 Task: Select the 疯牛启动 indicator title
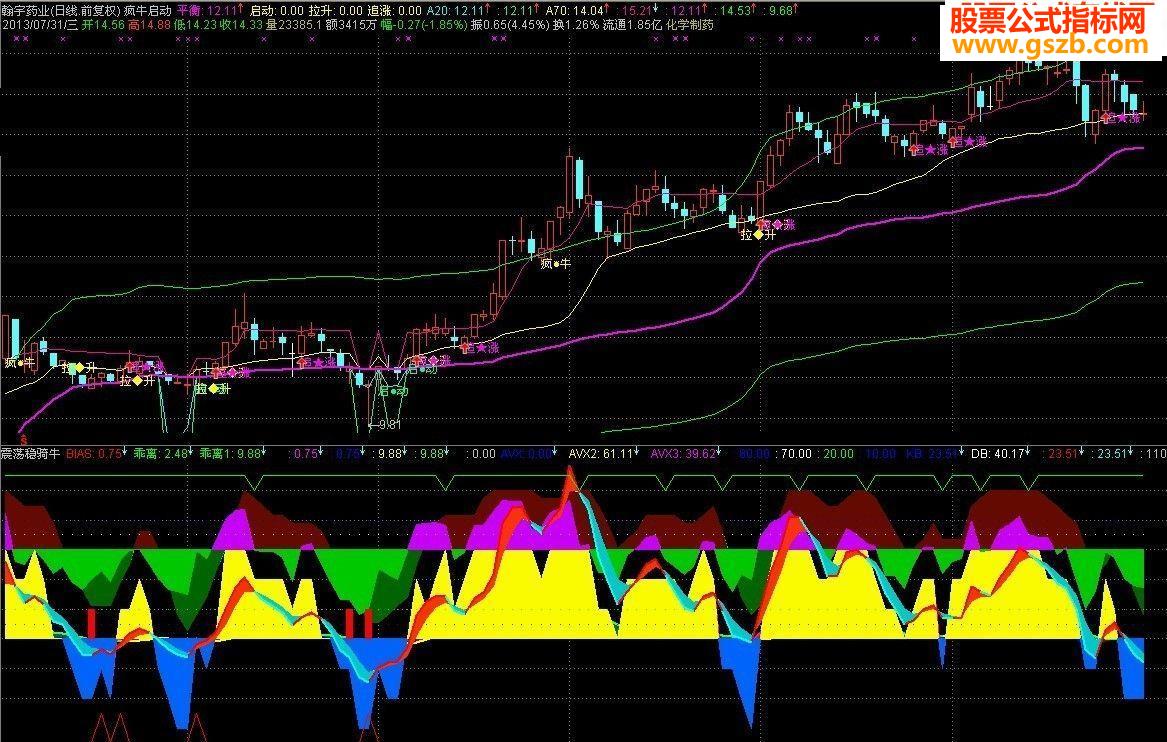tap(147, 11)
